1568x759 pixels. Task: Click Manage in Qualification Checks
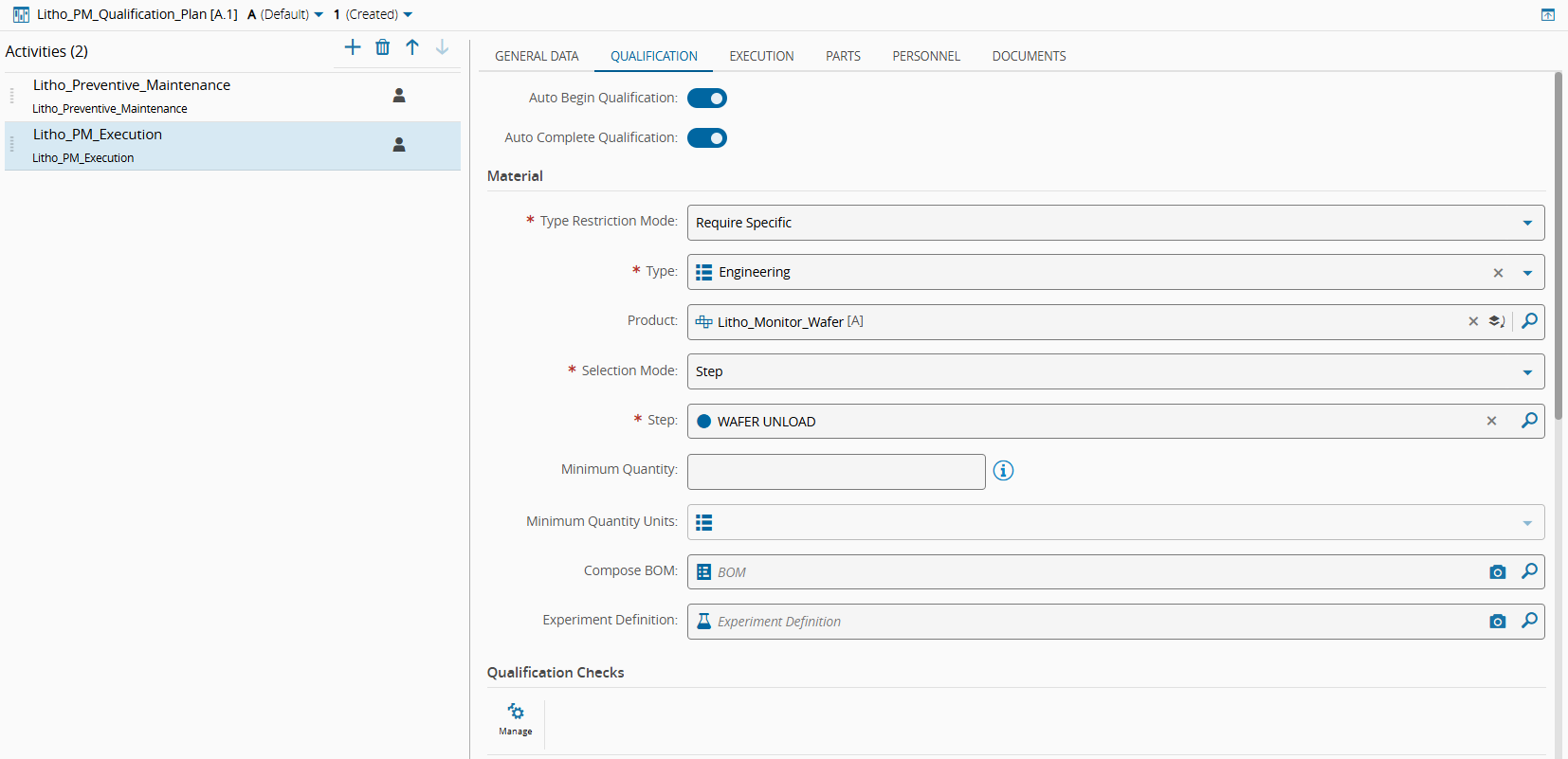click(516, 719)
